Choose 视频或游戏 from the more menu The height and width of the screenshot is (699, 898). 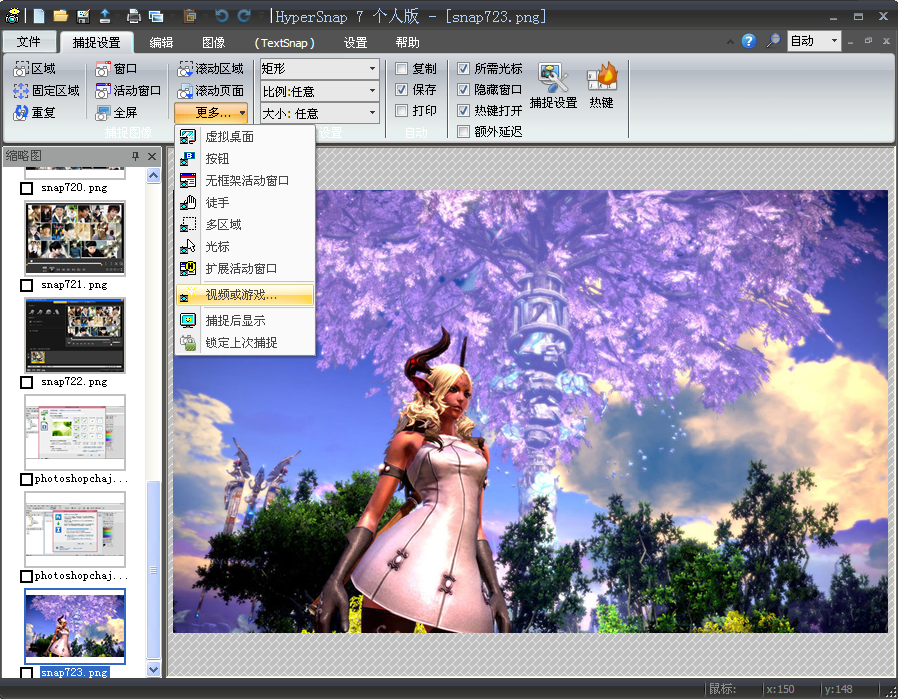242,295
